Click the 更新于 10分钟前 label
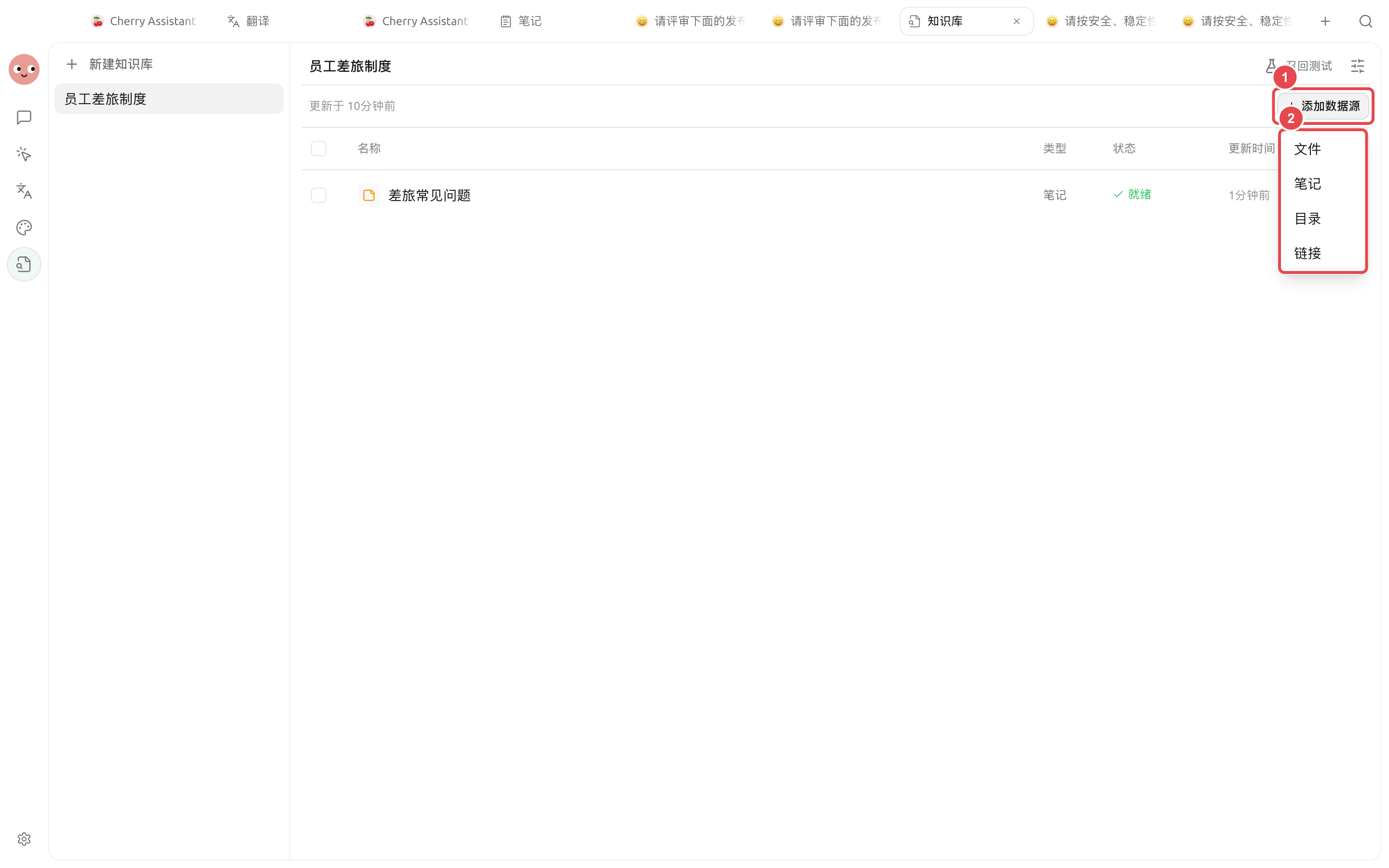The image size is (1389, 868). point(353,106)
